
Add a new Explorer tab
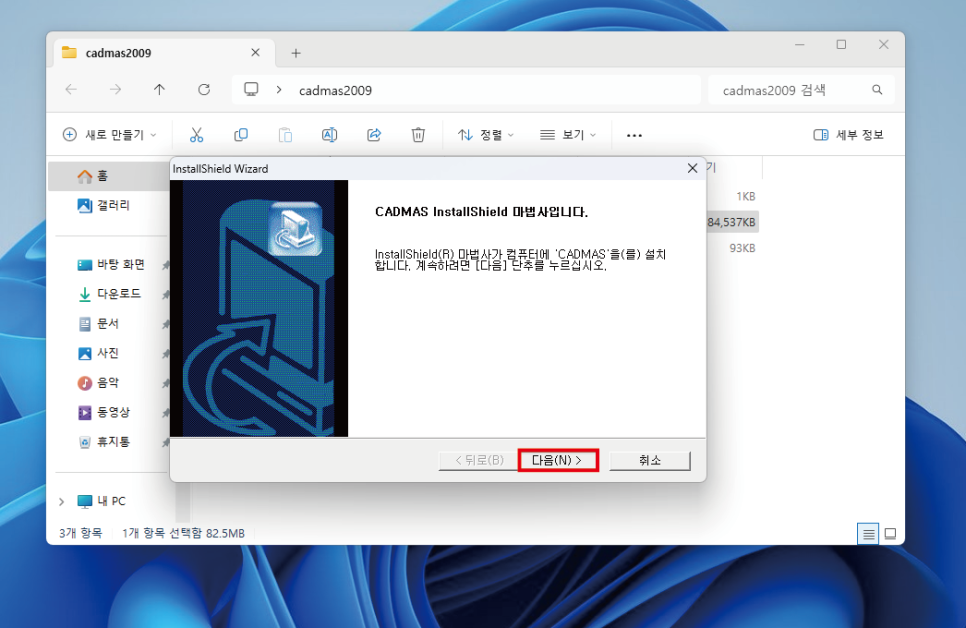click(x=296, y=54)
